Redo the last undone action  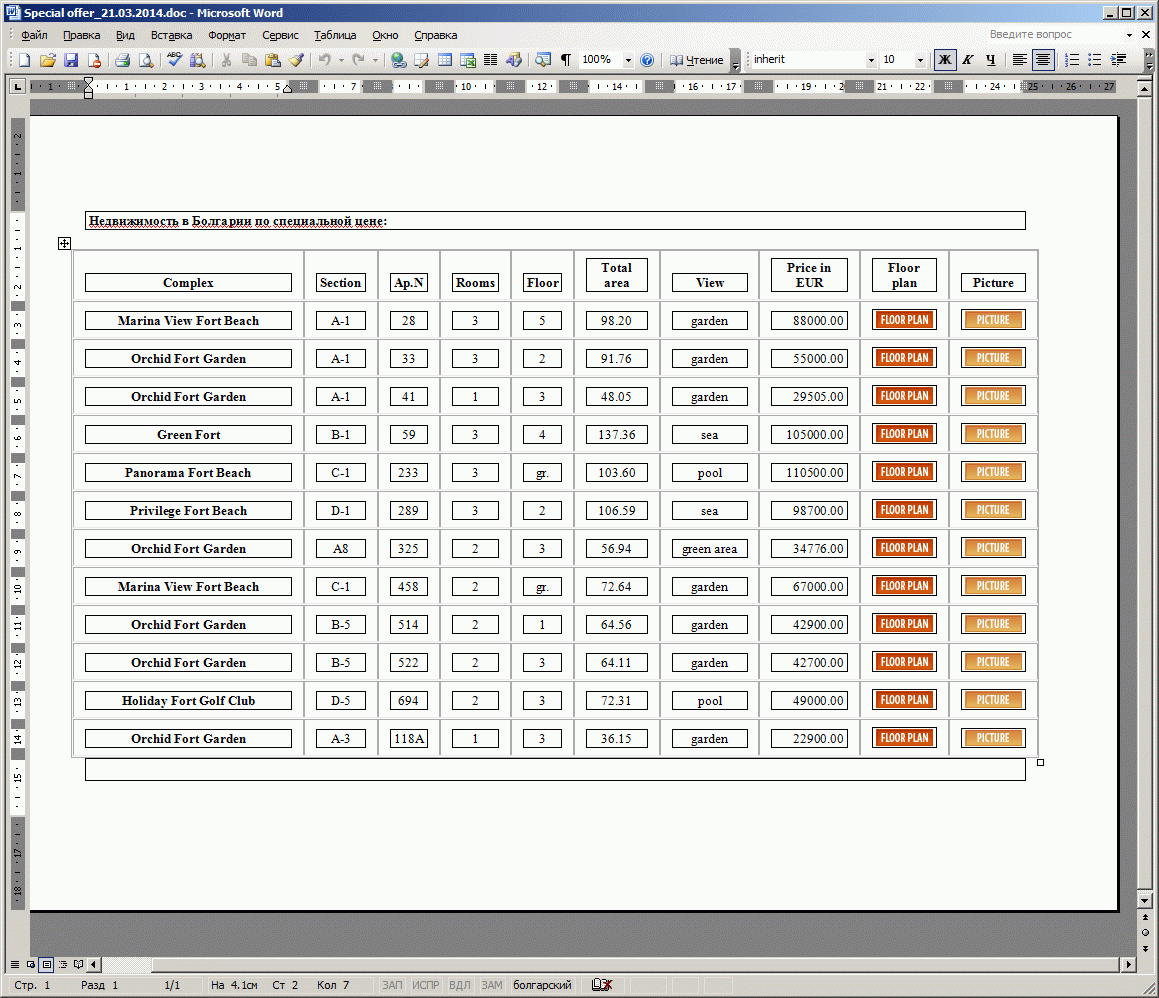coord(358,60)
